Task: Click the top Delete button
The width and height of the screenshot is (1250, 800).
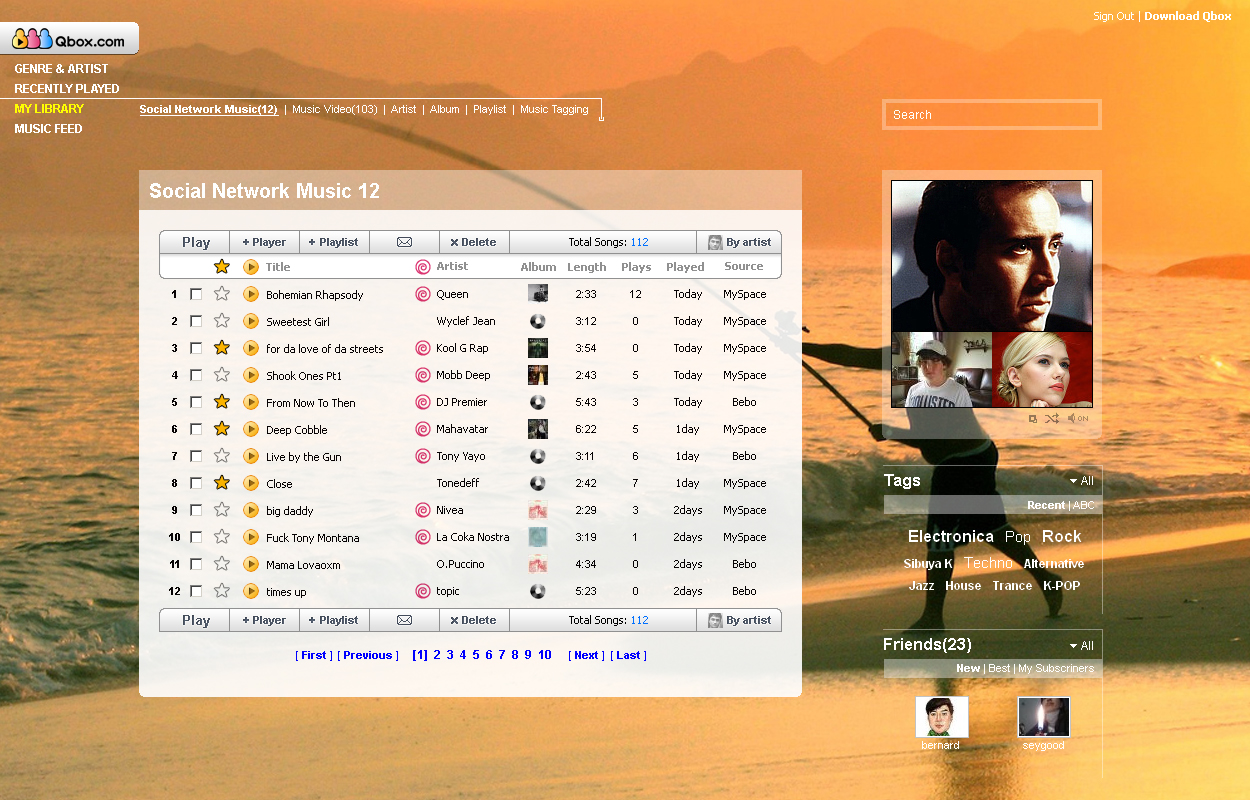Action: point(474,242)
